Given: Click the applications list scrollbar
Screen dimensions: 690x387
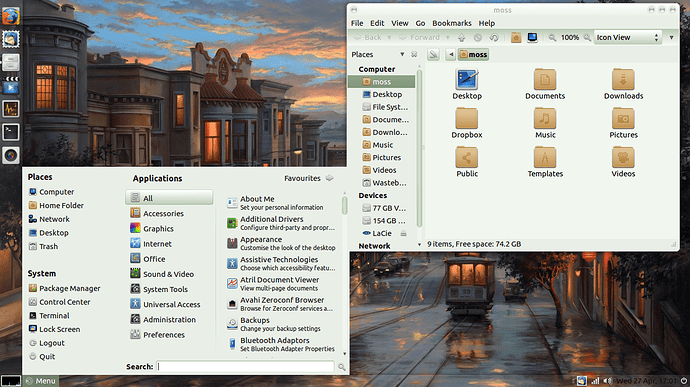Looking at the screenshot, I should (x=344, y=205).
